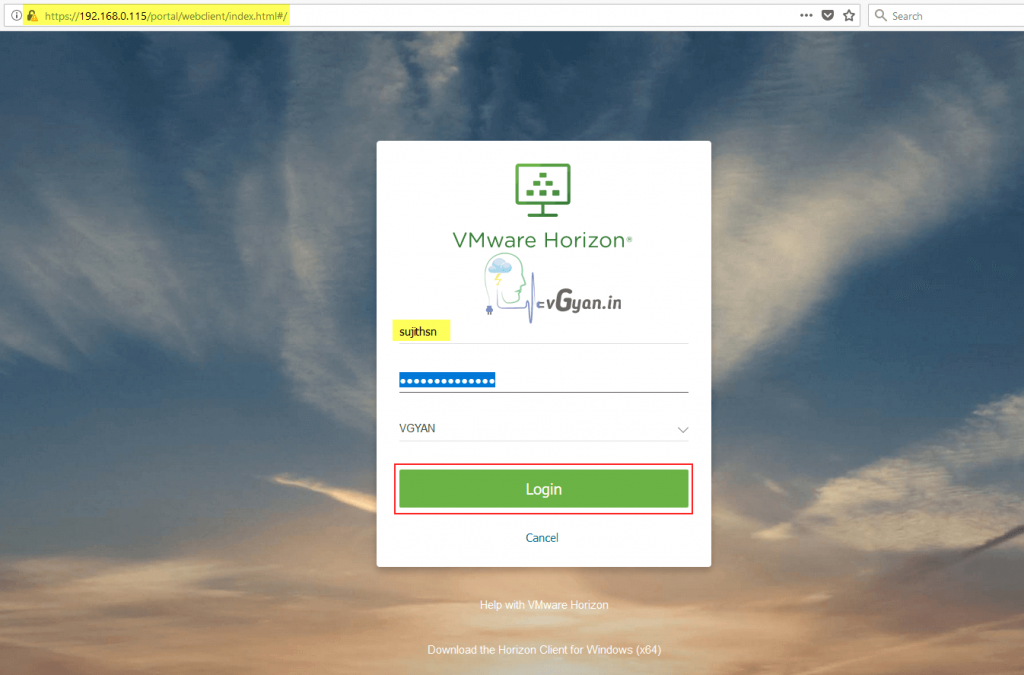Click the sujithsn username field
Image resolution: width=1024 pixels, height=675 pixels.
coord(421,330)
